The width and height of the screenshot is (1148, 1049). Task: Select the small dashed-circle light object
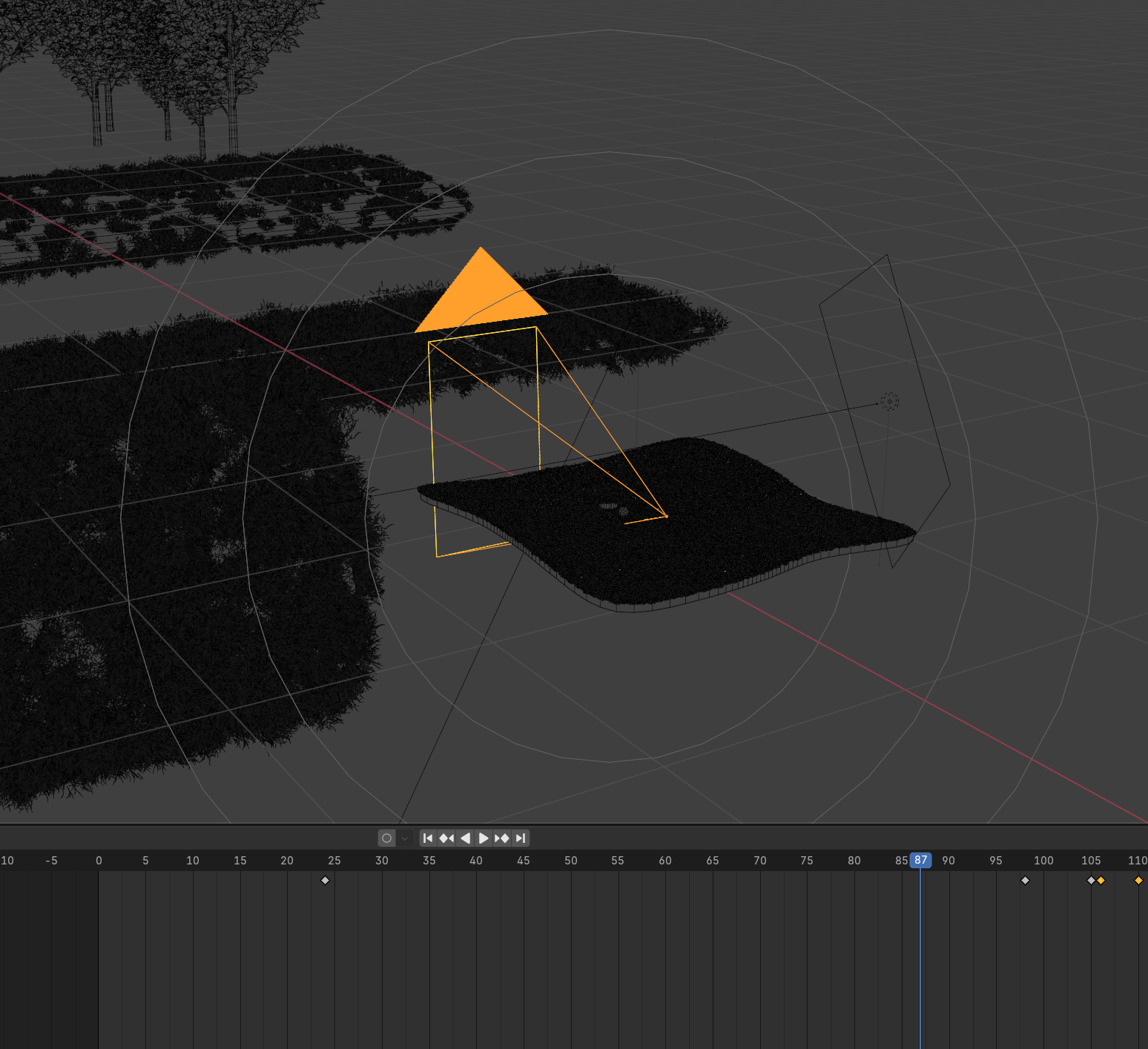[889, 402]
